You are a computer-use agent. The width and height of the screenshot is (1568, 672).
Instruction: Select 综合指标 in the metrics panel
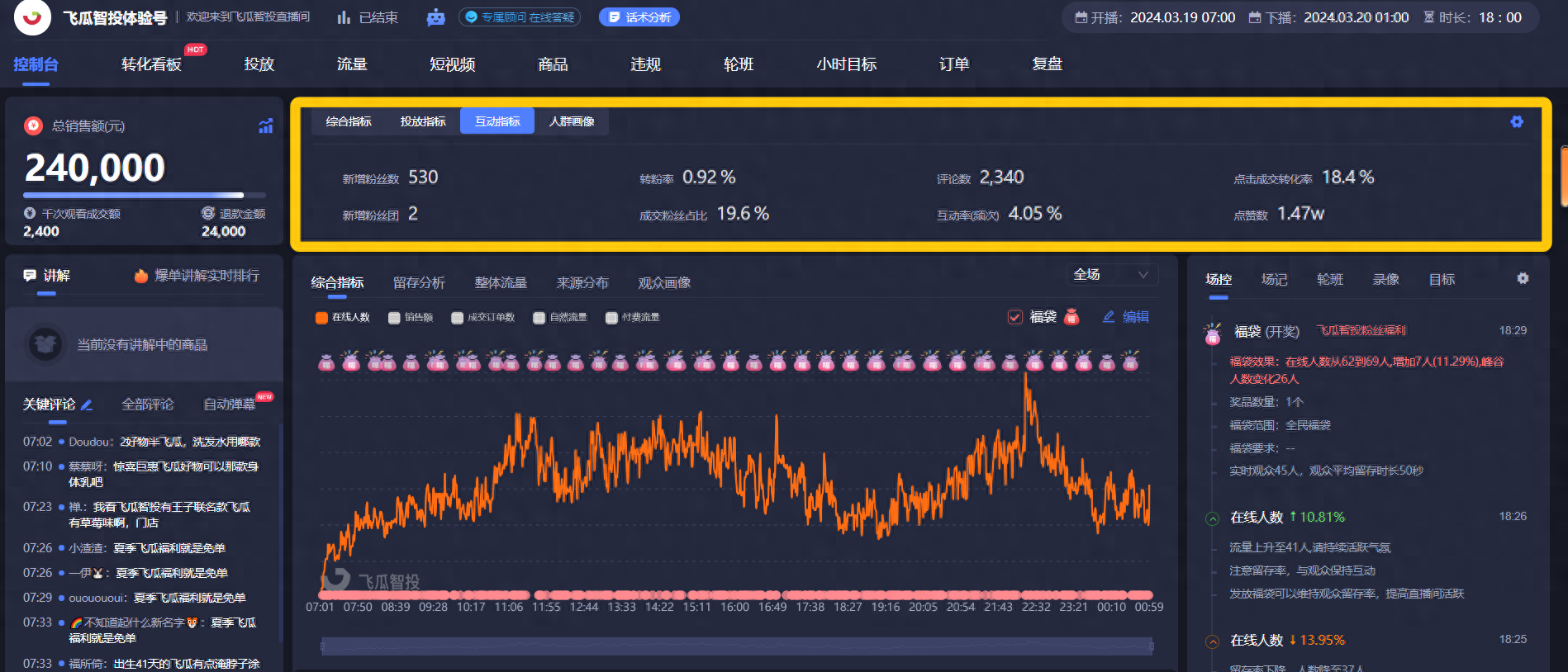click(349, 121)
